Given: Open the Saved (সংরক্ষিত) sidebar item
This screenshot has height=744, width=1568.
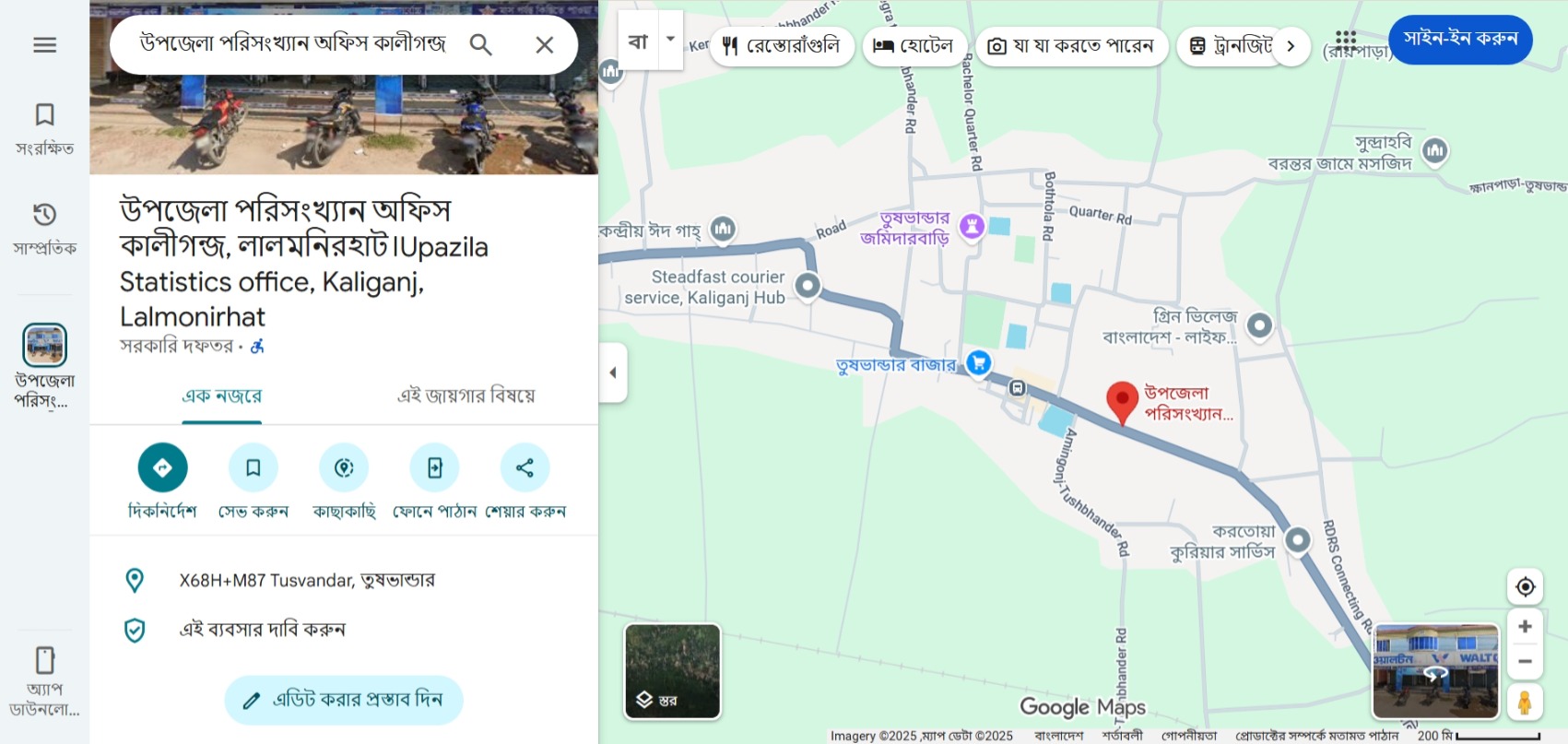Looking at the screenshot, I should pyautogui.click(x=44, y=127).
